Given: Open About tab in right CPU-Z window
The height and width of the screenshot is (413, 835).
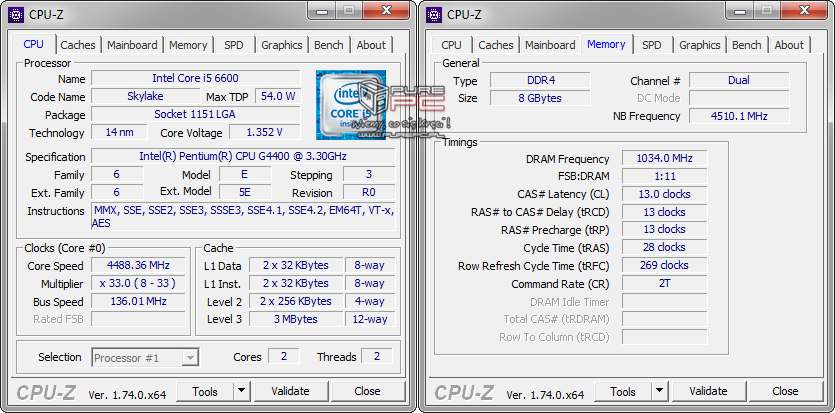Looking at the screenshot, I should point(789,45).
